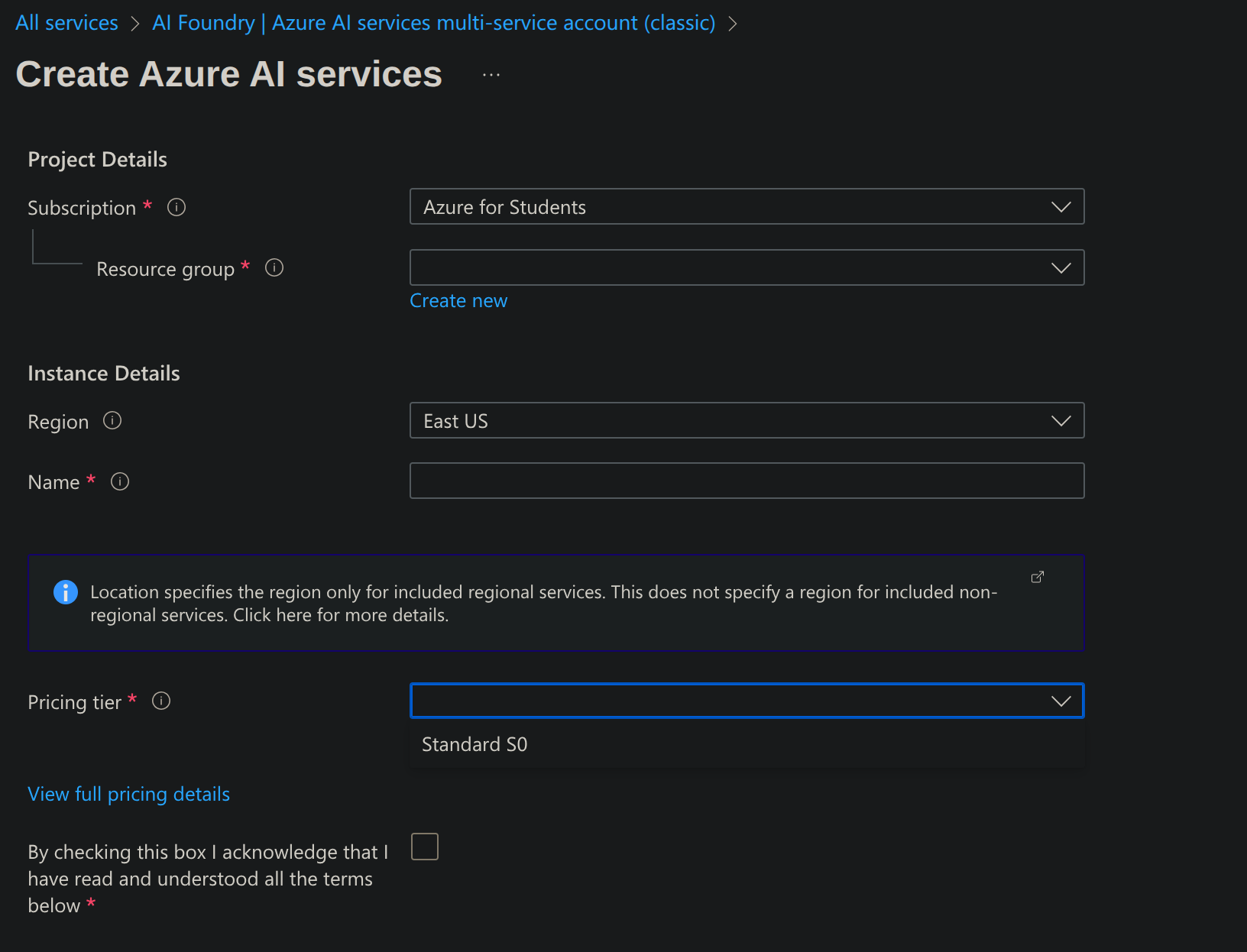1247x952 pixels.
Task: Click the Pricing tier label
Action: pyautogui.click(x=74, y=702)
